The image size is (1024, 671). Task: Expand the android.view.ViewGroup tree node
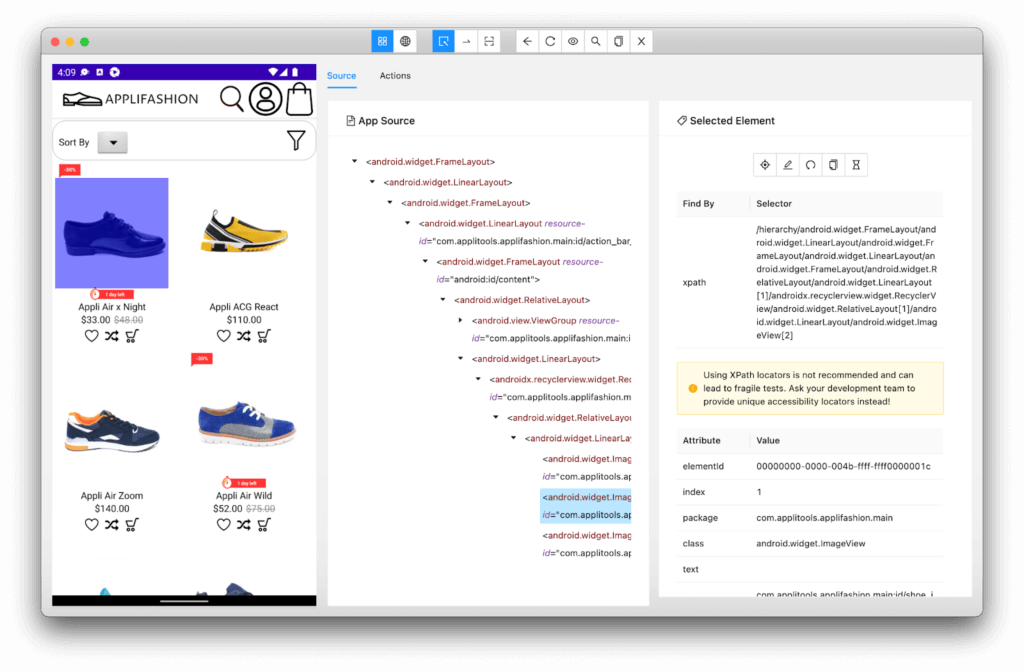tap(461, 320)
